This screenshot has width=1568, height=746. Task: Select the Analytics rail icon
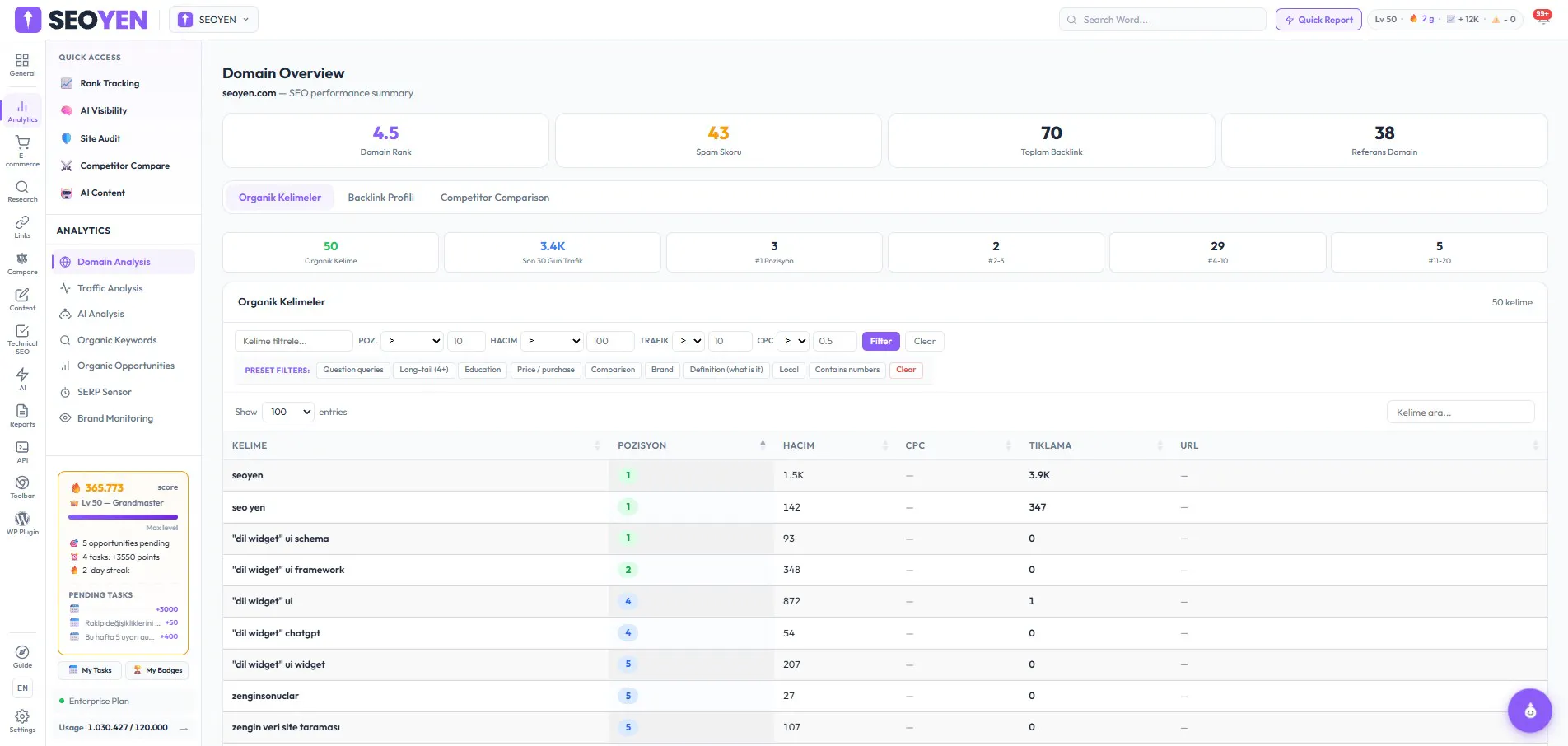click(22, 111)
